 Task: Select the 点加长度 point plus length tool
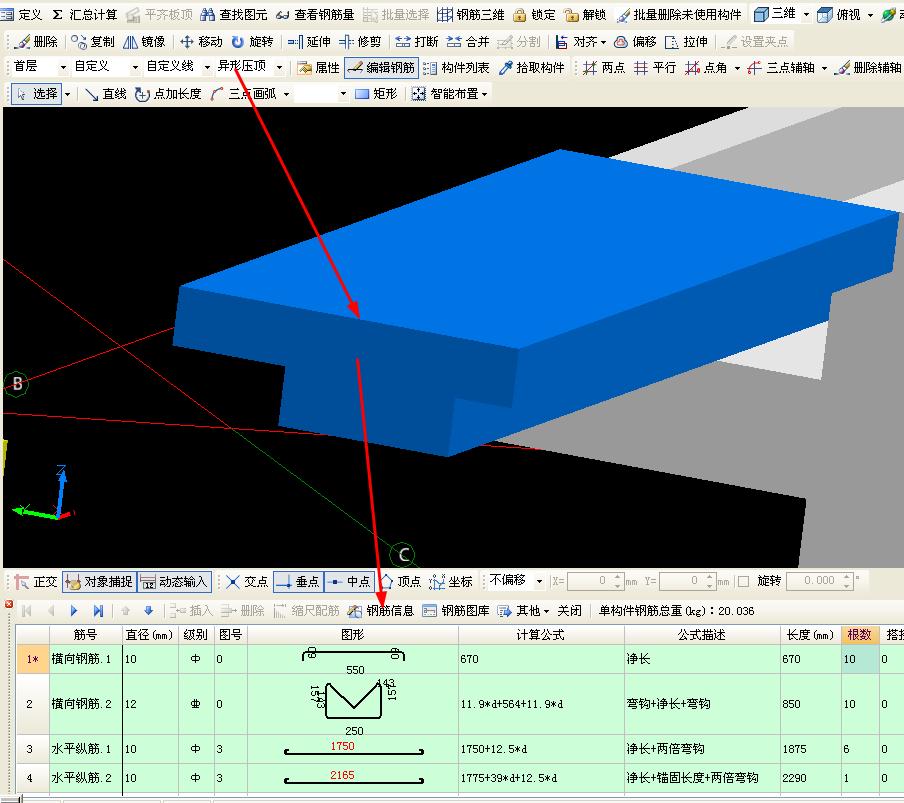(x=168, y=93)
